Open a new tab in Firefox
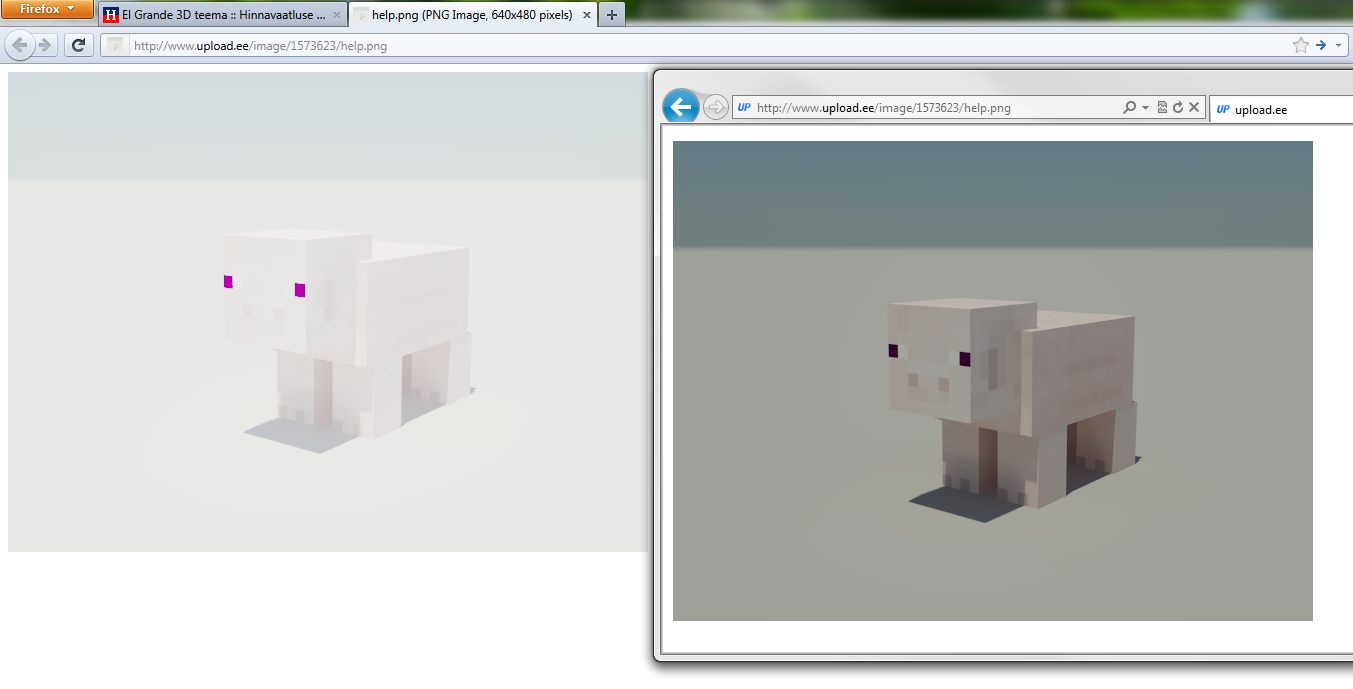This screenshot has width=1353, height=689. point(612,15)
